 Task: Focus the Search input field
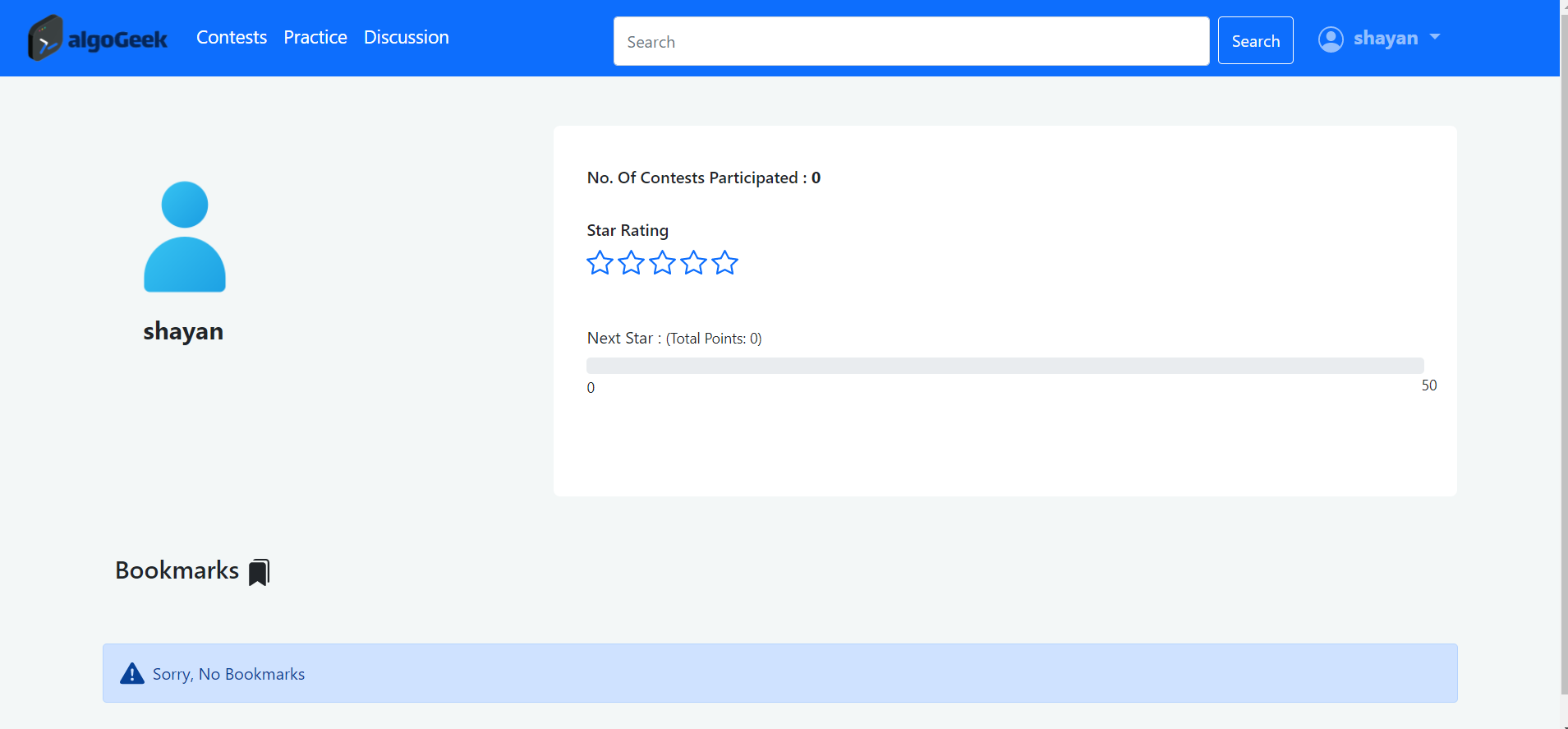point(911,41)
